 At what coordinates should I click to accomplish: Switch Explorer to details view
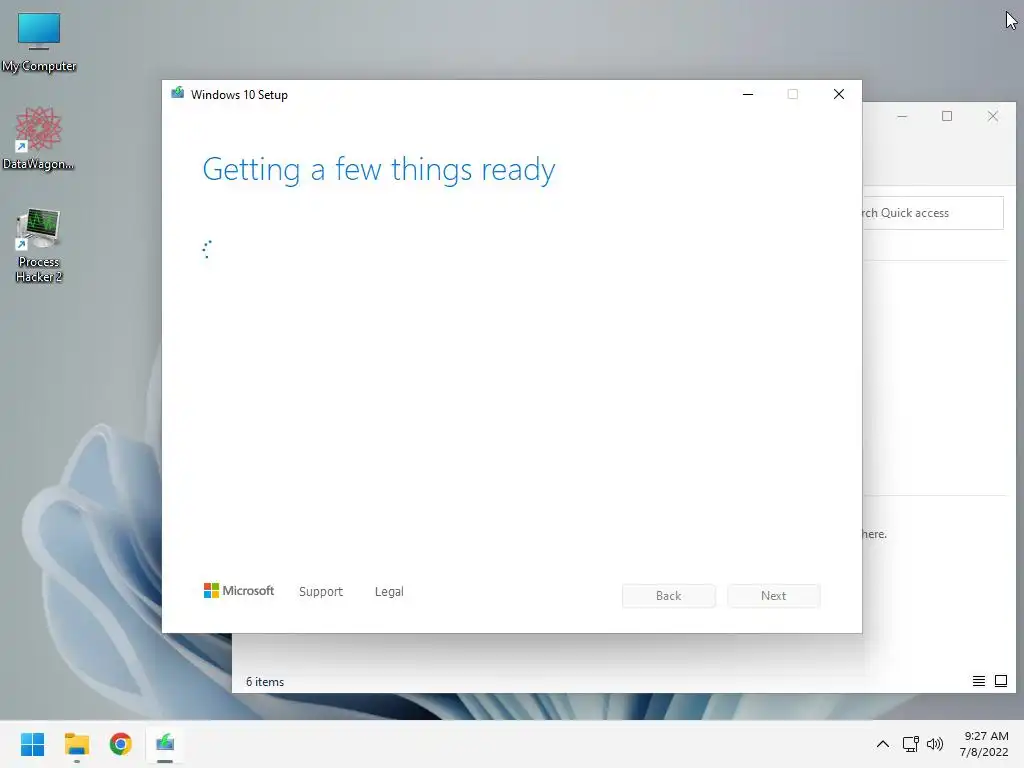coord(978,681)
